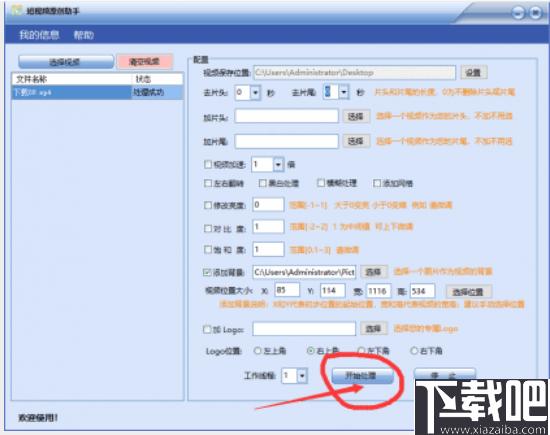Open the 帮助 menu
Screen dimensions: 550x435
83,35
